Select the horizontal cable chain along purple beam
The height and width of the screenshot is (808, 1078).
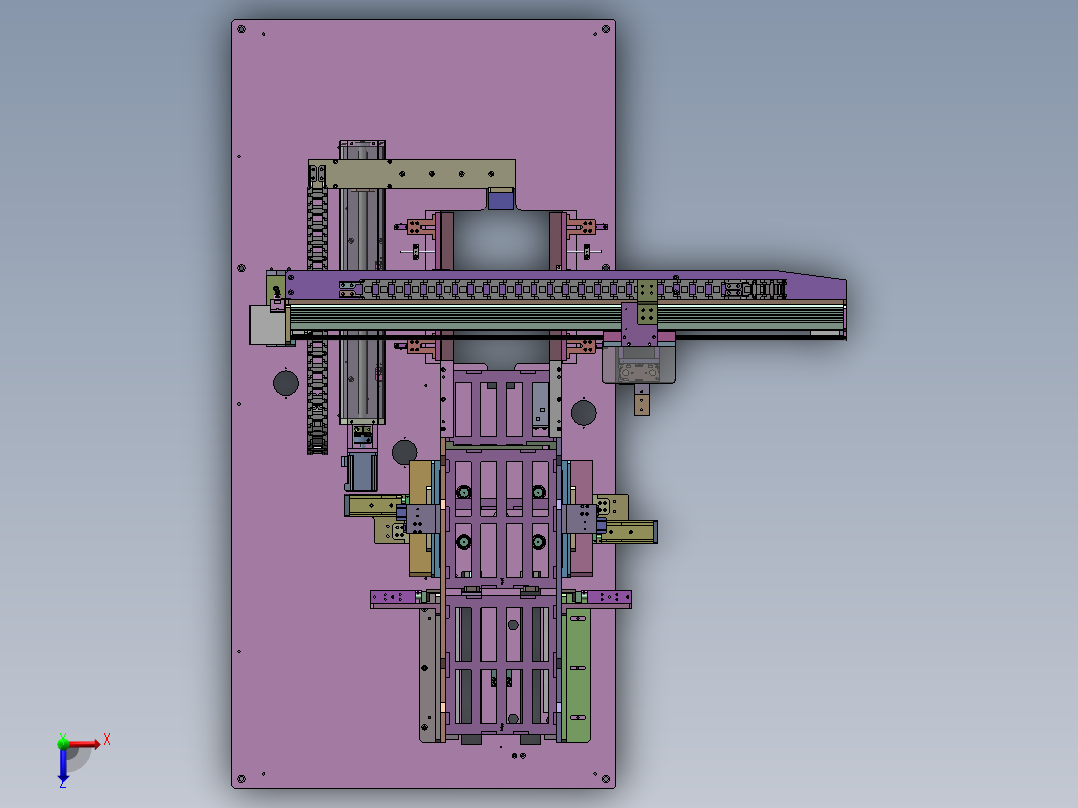(x=562, y=290)
